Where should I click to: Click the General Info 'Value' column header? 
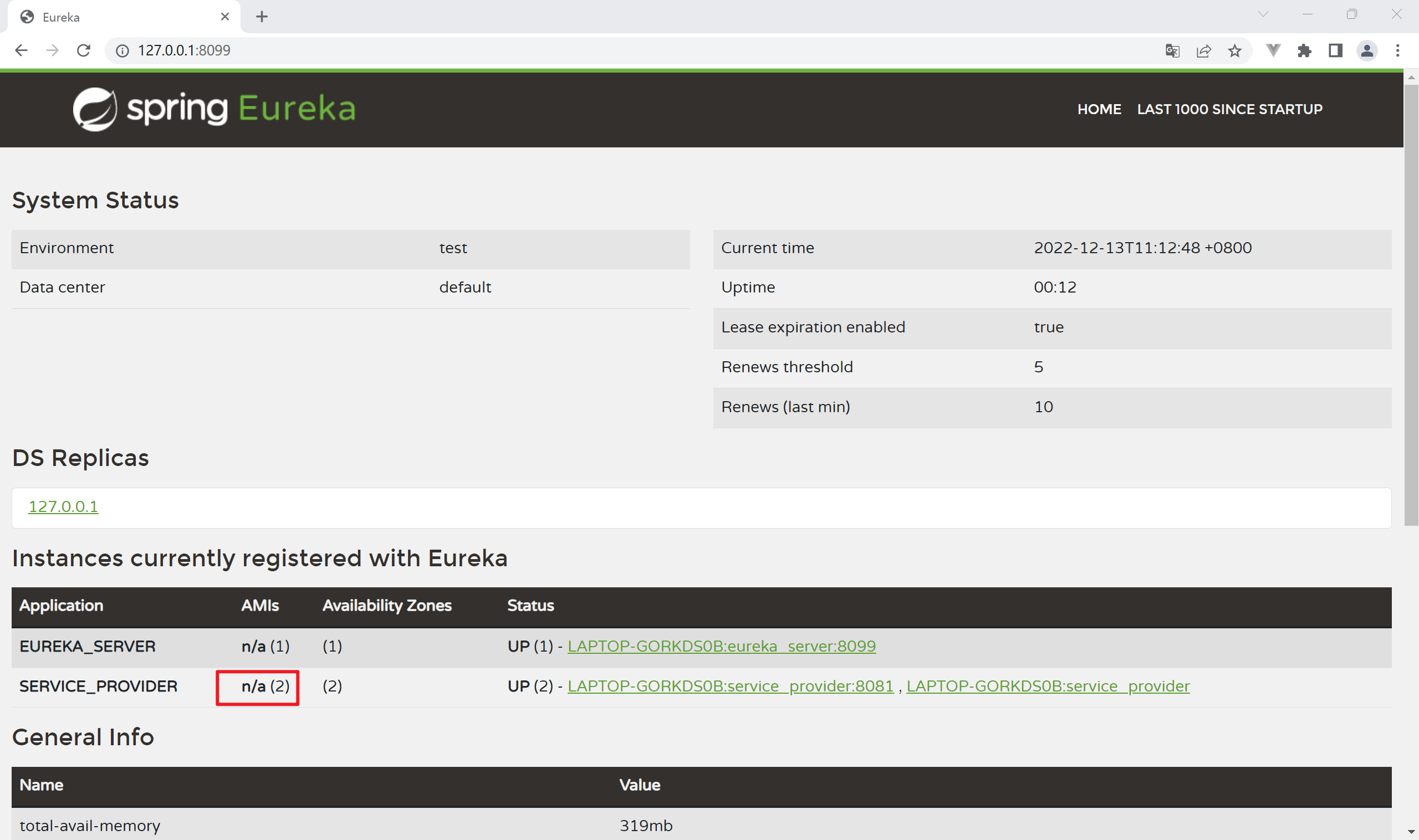tap(640, 785)
